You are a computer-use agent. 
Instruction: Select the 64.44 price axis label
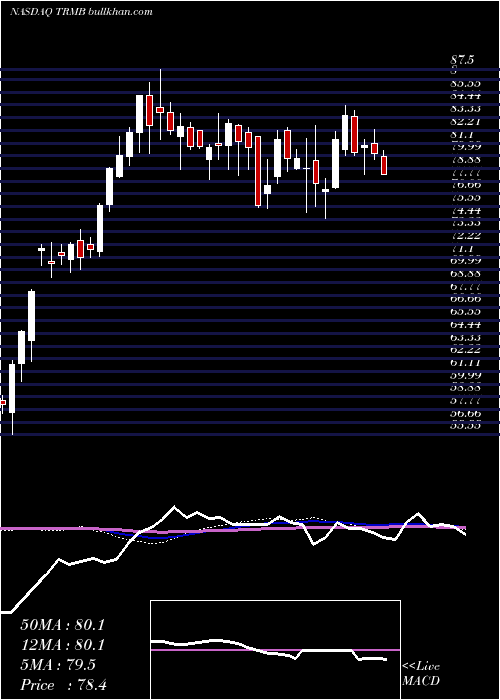click(465, 324)
